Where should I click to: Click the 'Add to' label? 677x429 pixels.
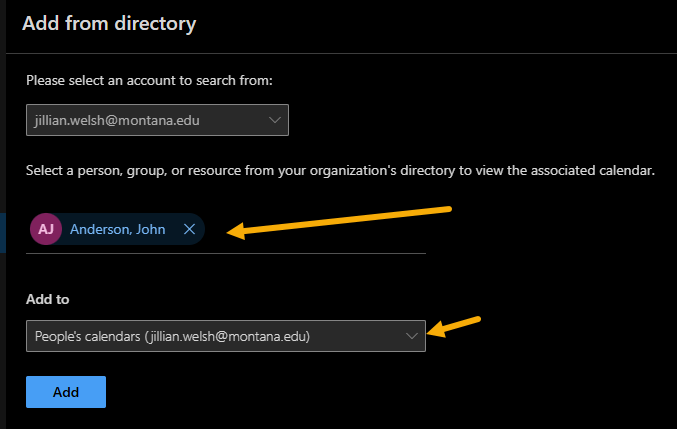tap(47, 299)
